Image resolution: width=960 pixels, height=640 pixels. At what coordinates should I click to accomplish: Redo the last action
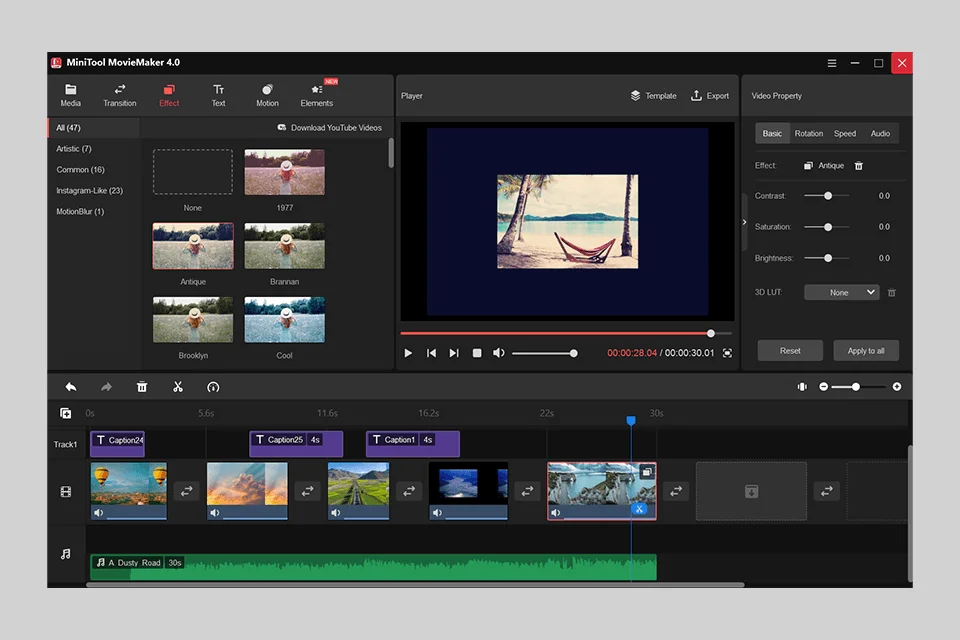106,387
